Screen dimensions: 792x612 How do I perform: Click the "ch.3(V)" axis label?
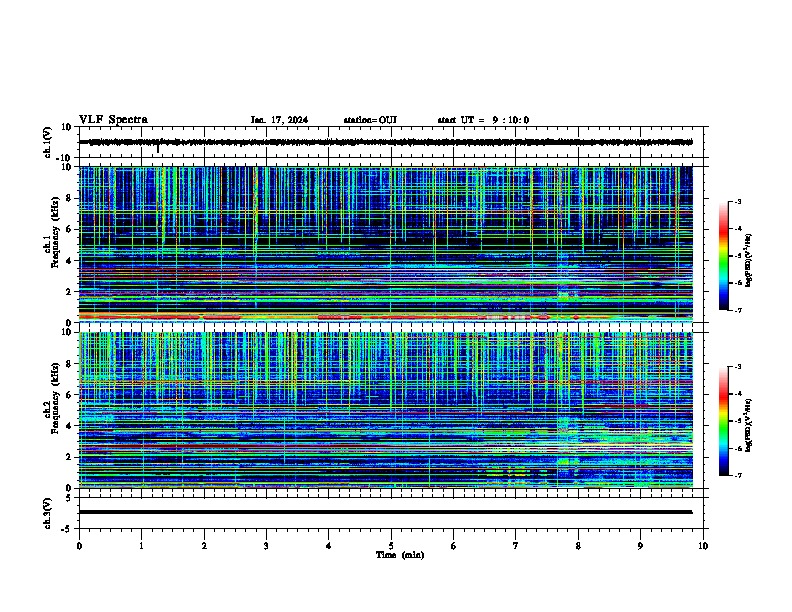(x=47, y=513)
